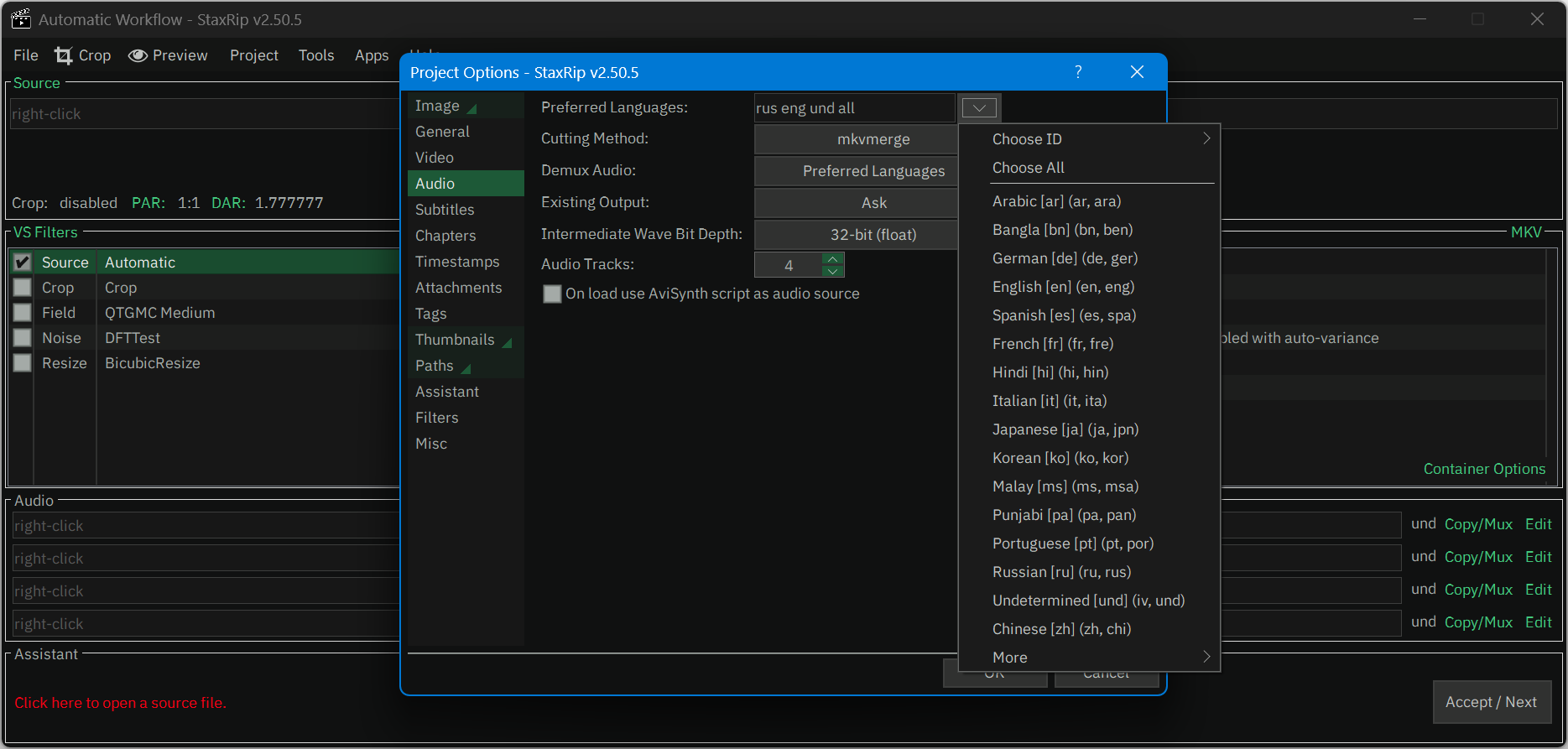Open the Subtitles options page
The height and width of the screenshot is (749, 1568).
point(445,210)
